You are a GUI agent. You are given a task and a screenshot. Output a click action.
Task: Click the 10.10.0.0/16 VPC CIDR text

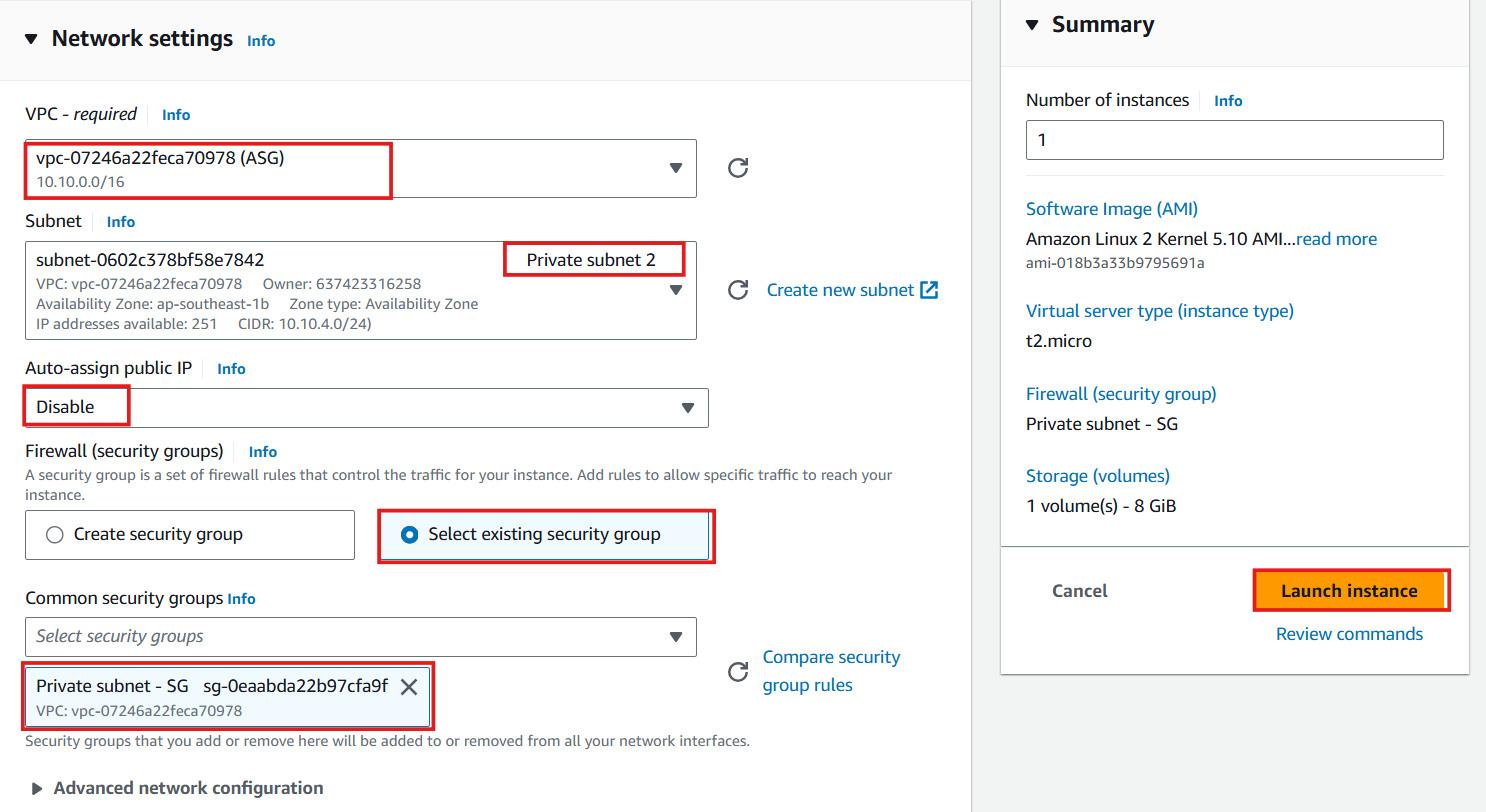81,182
